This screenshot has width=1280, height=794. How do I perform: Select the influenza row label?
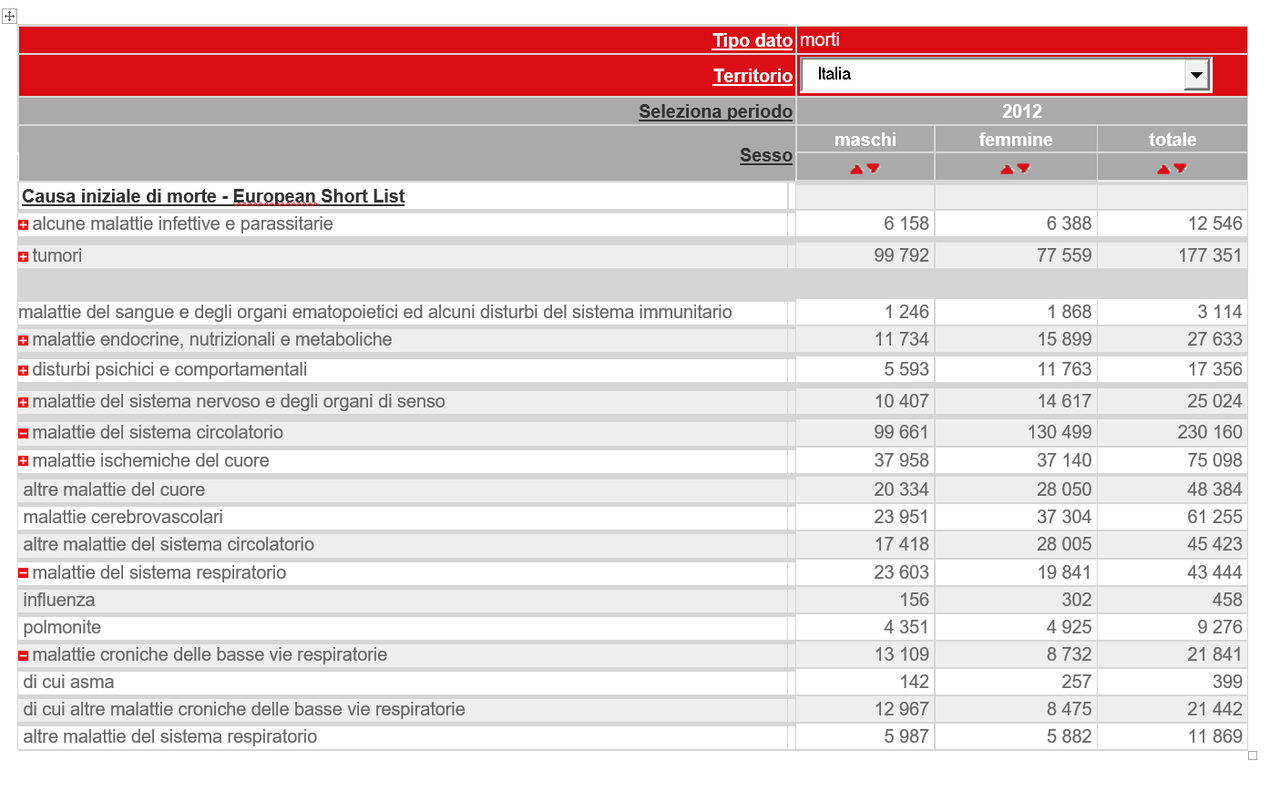coord(59,600)
